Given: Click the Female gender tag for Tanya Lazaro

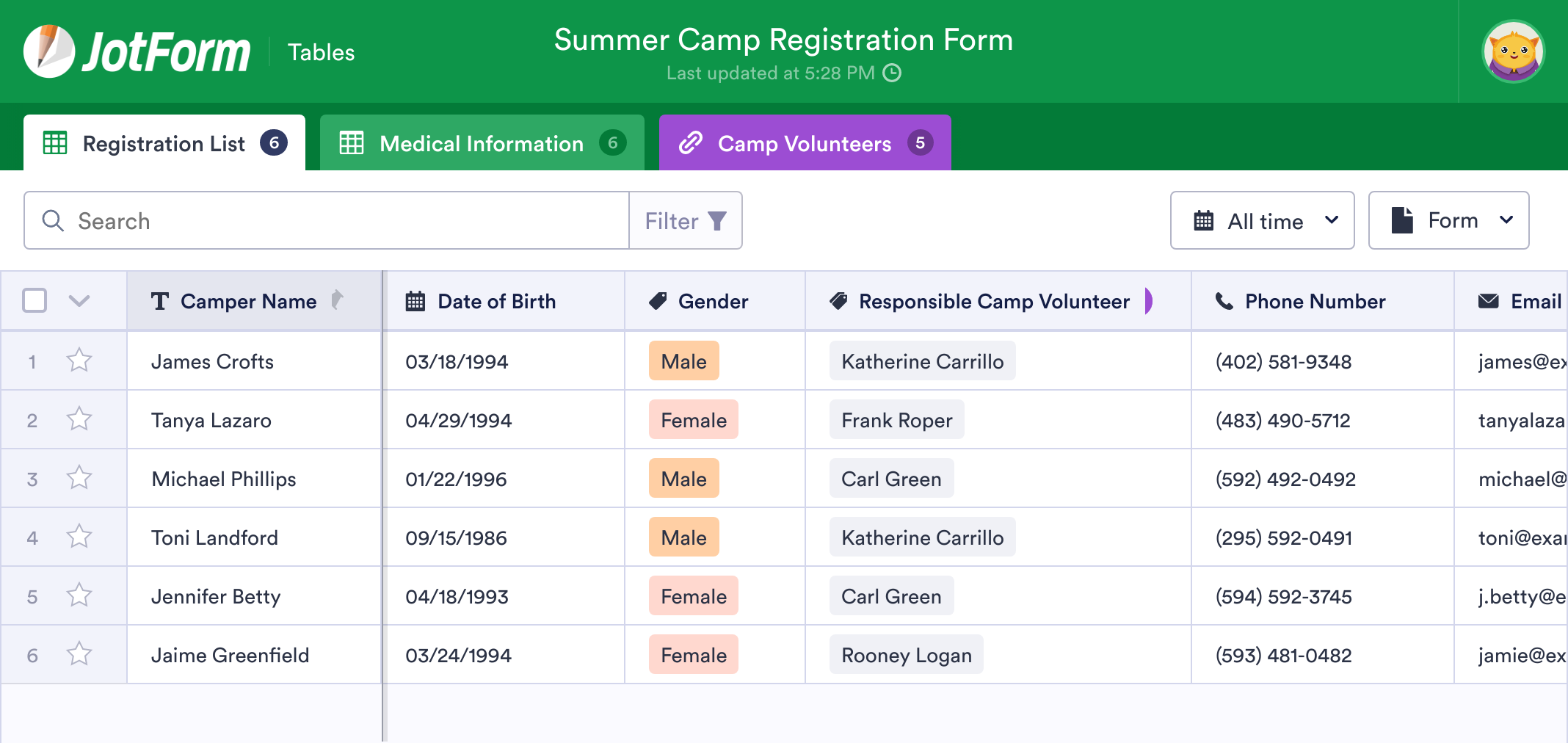Looking at the screenshot, I should coord(694,420).
